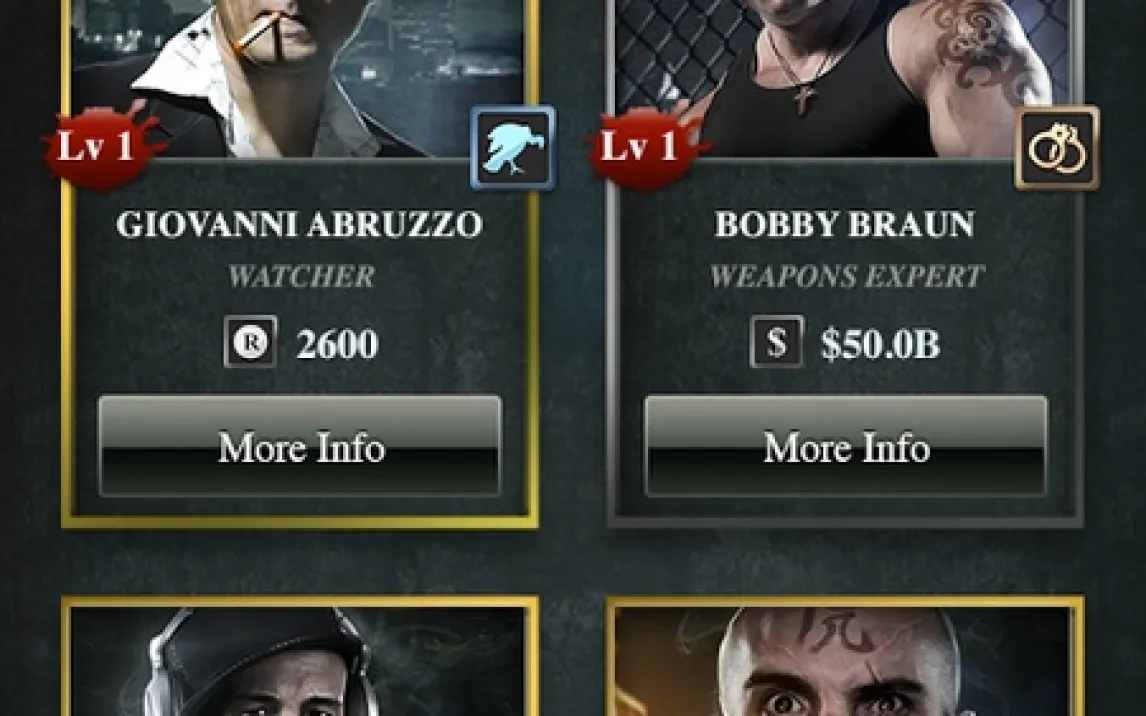Viewport: 1146px width, 716px height.
Task: Click the Watcher role label
Action: pyautogui.click(x=301, y=276)
